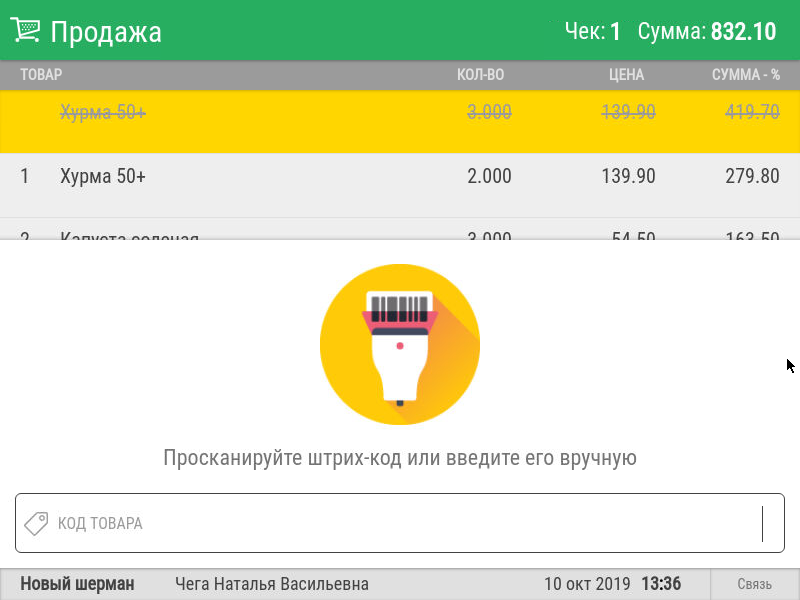
Task: Click the Связь status button
Action: click(x=755, y=584)
